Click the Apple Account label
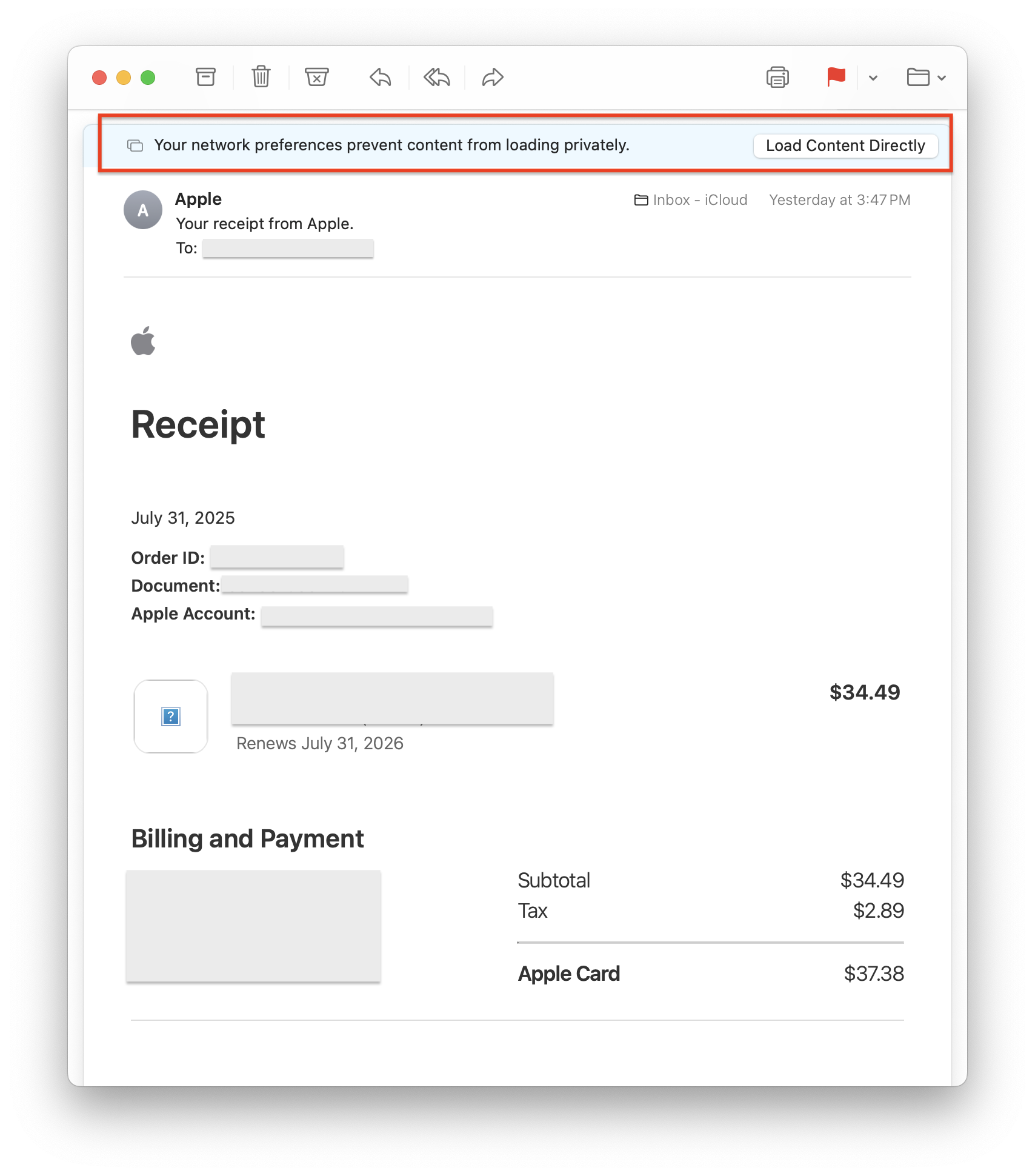The width and height of the screenshot is (1035, 1176). click(193, 613)
